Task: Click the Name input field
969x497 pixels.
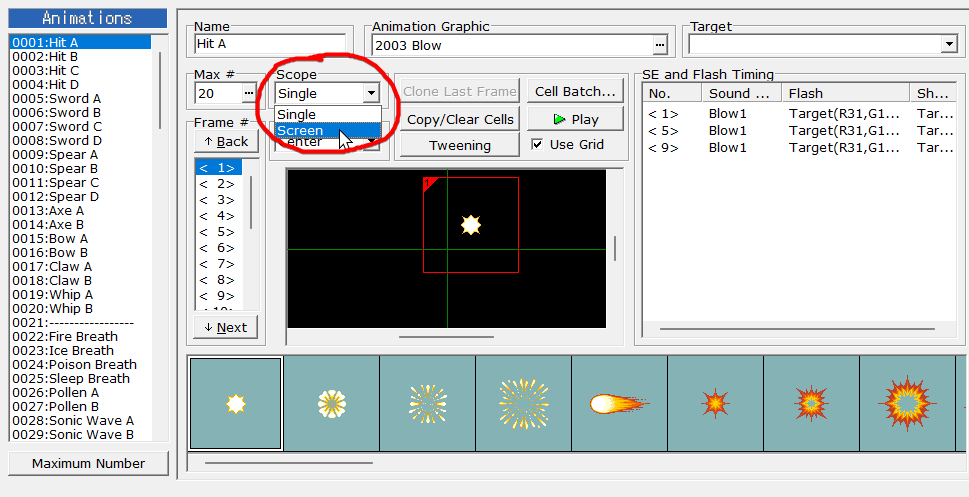Action: coord(270,45)
